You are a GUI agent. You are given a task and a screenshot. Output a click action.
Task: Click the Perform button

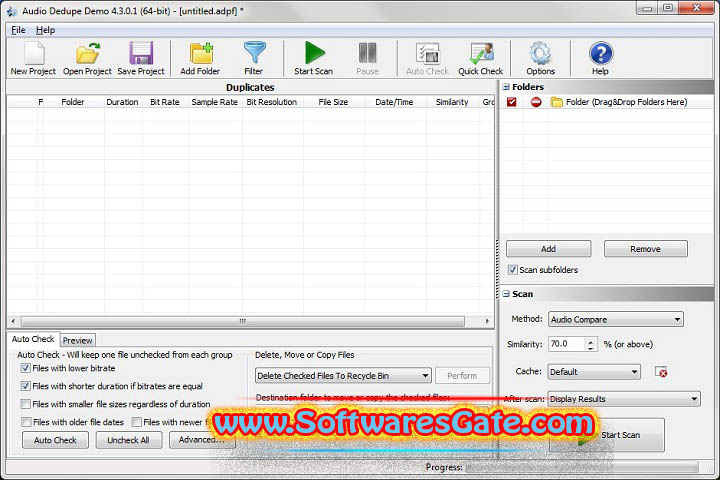[x=462, y=375]
